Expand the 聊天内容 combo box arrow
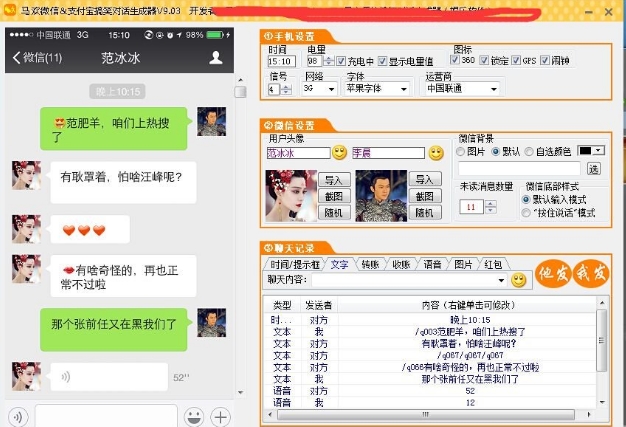 coord(501,280)
